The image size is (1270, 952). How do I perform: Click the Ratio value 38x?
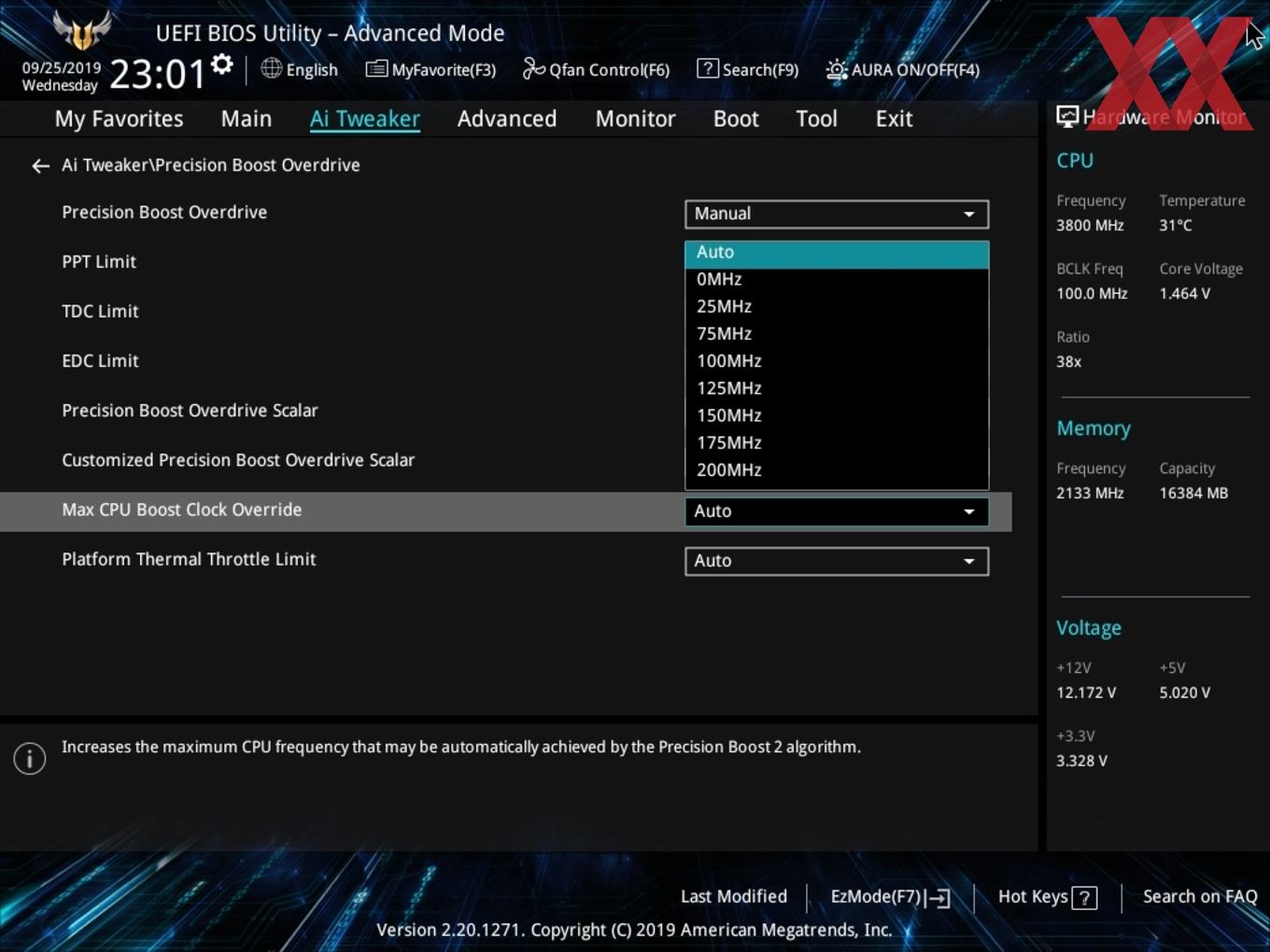click(1069, 361)
